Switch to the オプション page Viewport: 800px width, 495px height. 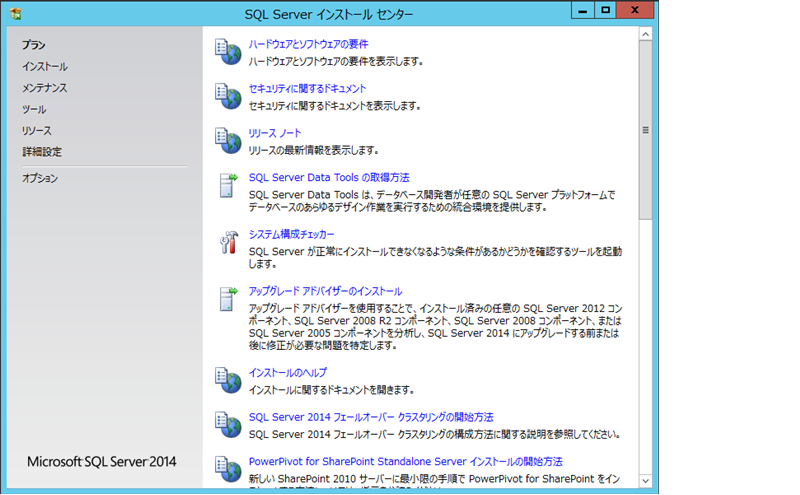click(40, 179)
